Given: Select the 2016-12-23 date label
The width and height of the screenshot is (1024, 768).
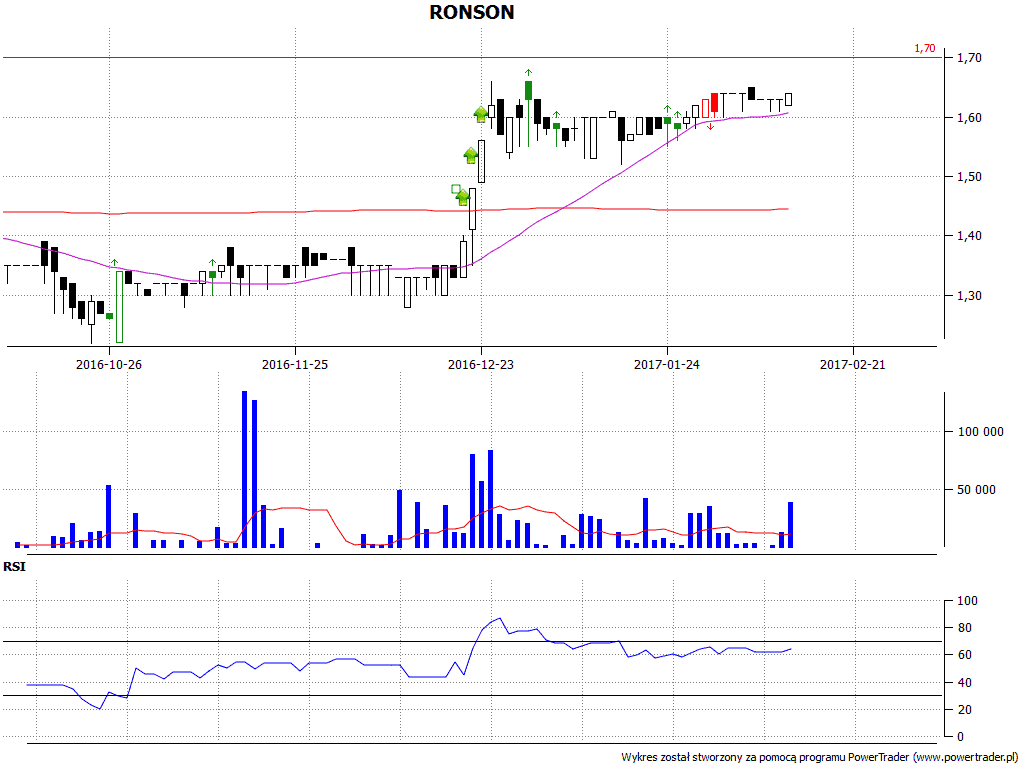Looking at the screenshot, I should click(x=481, y=365).
